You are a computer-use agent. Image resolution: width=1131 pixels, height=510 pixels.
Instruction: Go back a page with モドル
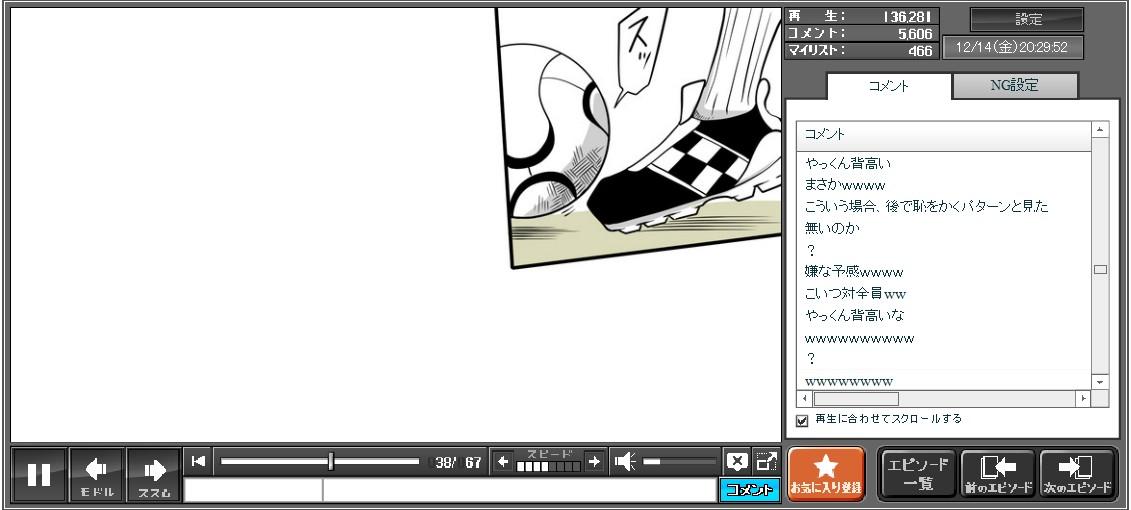tap(97, 474)
